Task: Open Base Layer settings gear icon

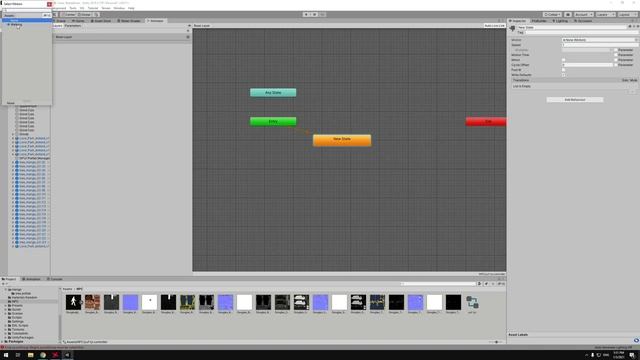Action: (188, 37)
